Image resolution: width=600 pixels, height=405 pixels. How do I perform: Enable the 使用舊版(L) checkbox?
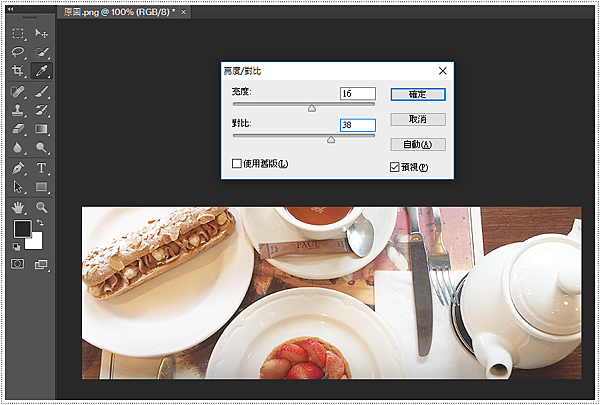[x=236, y=164]
